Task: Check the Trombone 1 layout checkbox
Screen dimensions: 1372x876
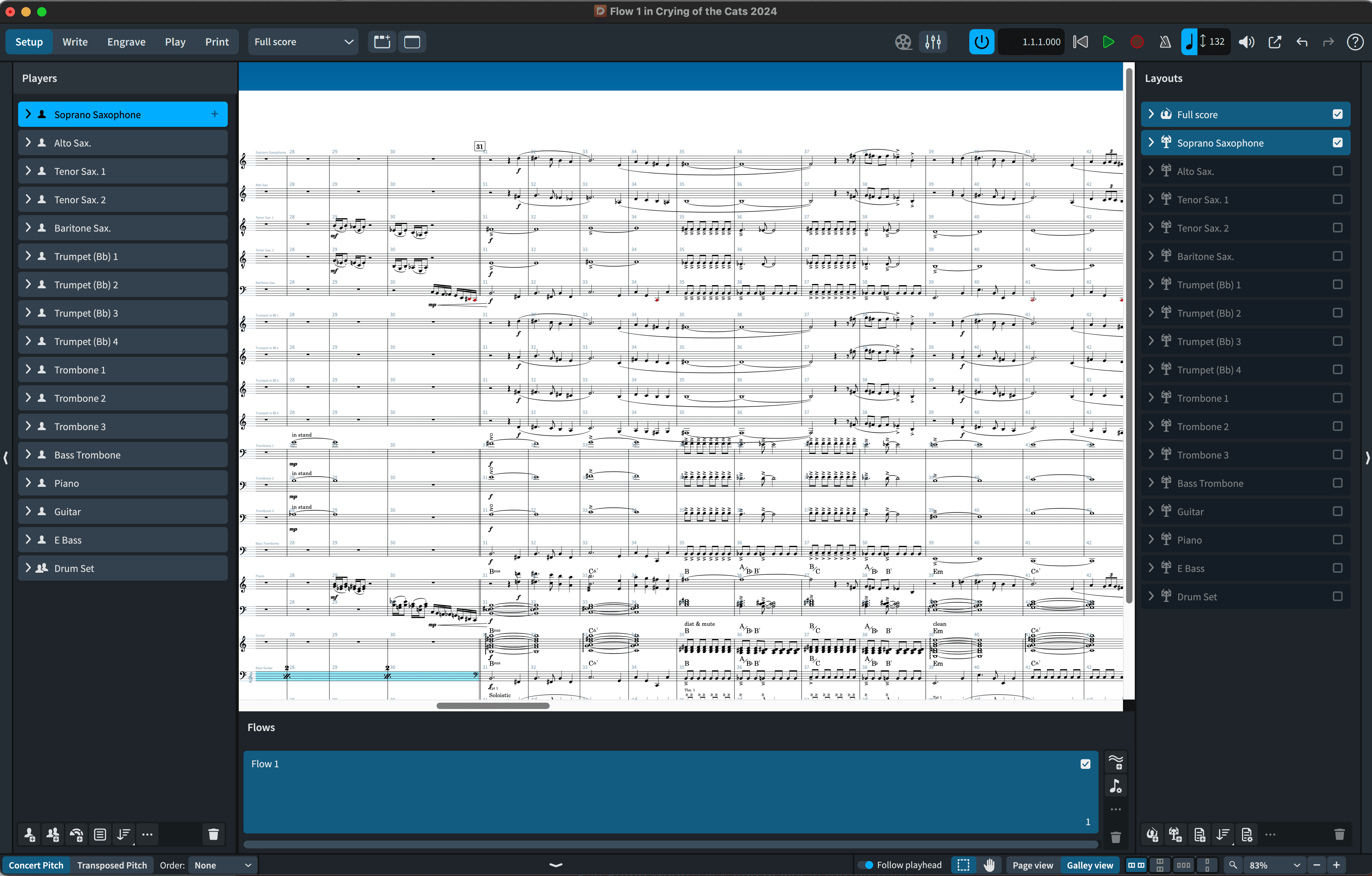Action: click(x=1338, y=398)
